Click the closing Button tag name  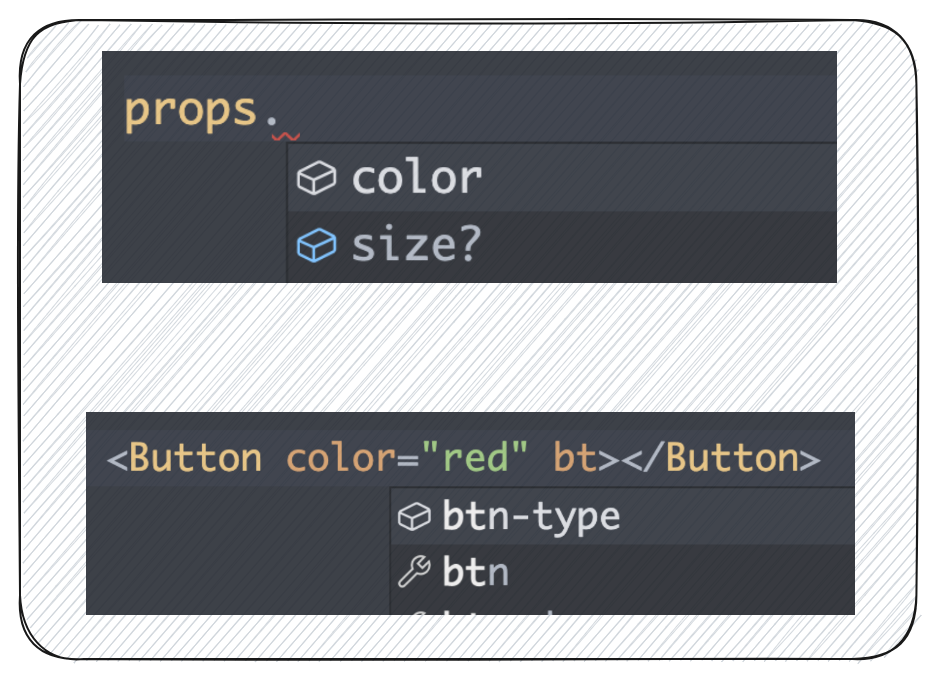click(x=732, y=458)
